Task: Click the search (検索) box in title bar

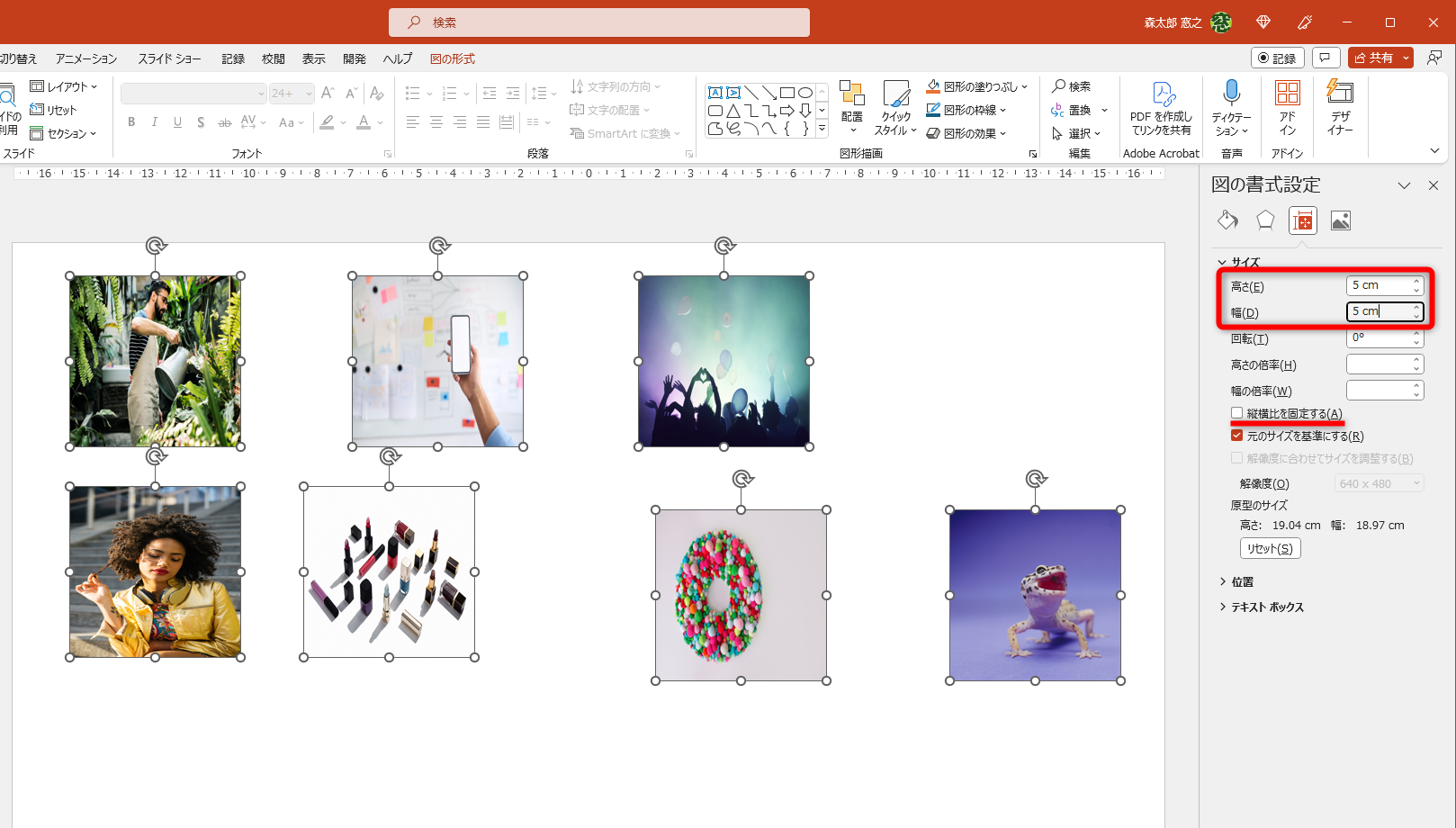Action: tap(599, 22)
